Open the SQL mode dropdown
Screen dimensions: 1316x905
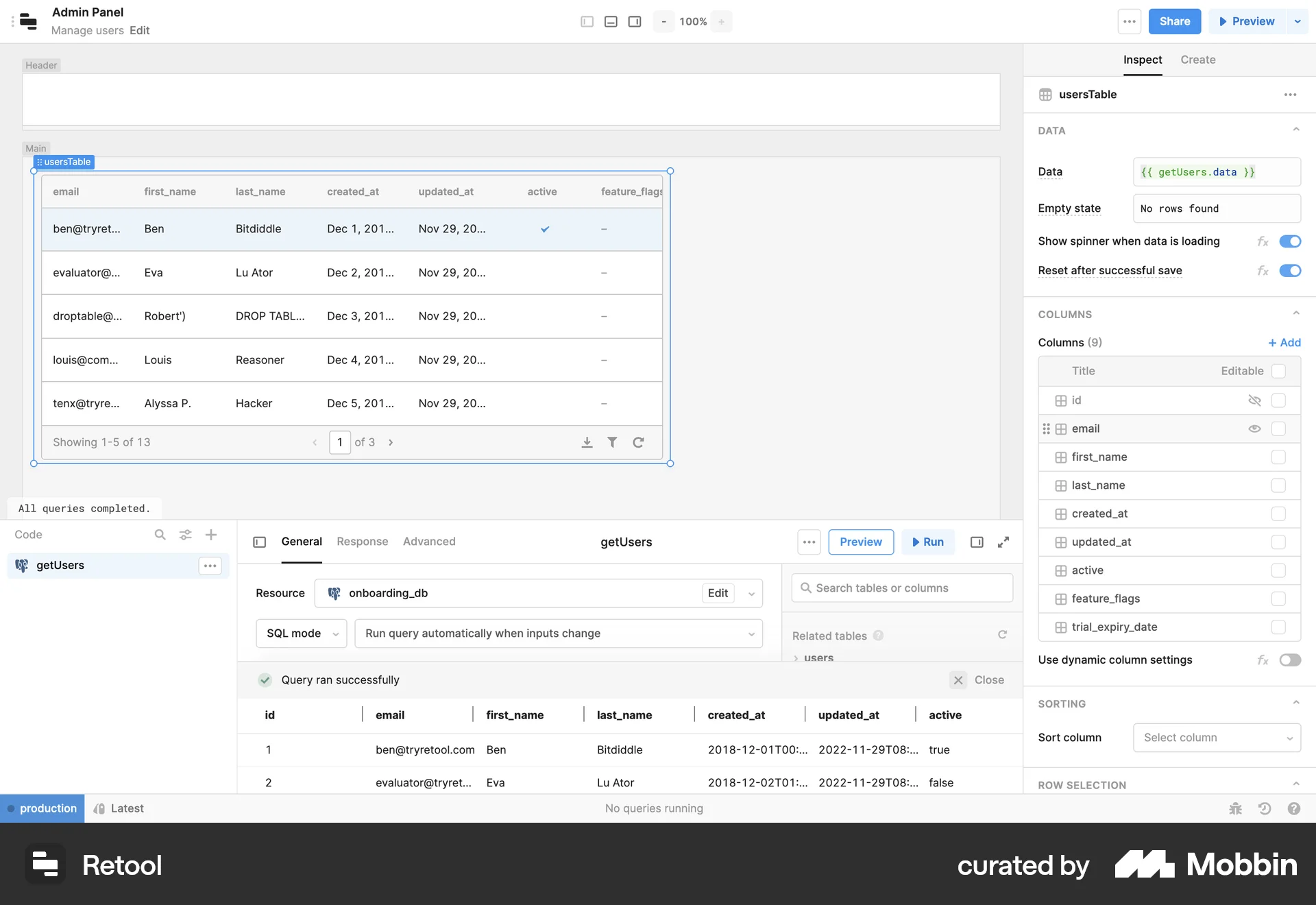301,633
